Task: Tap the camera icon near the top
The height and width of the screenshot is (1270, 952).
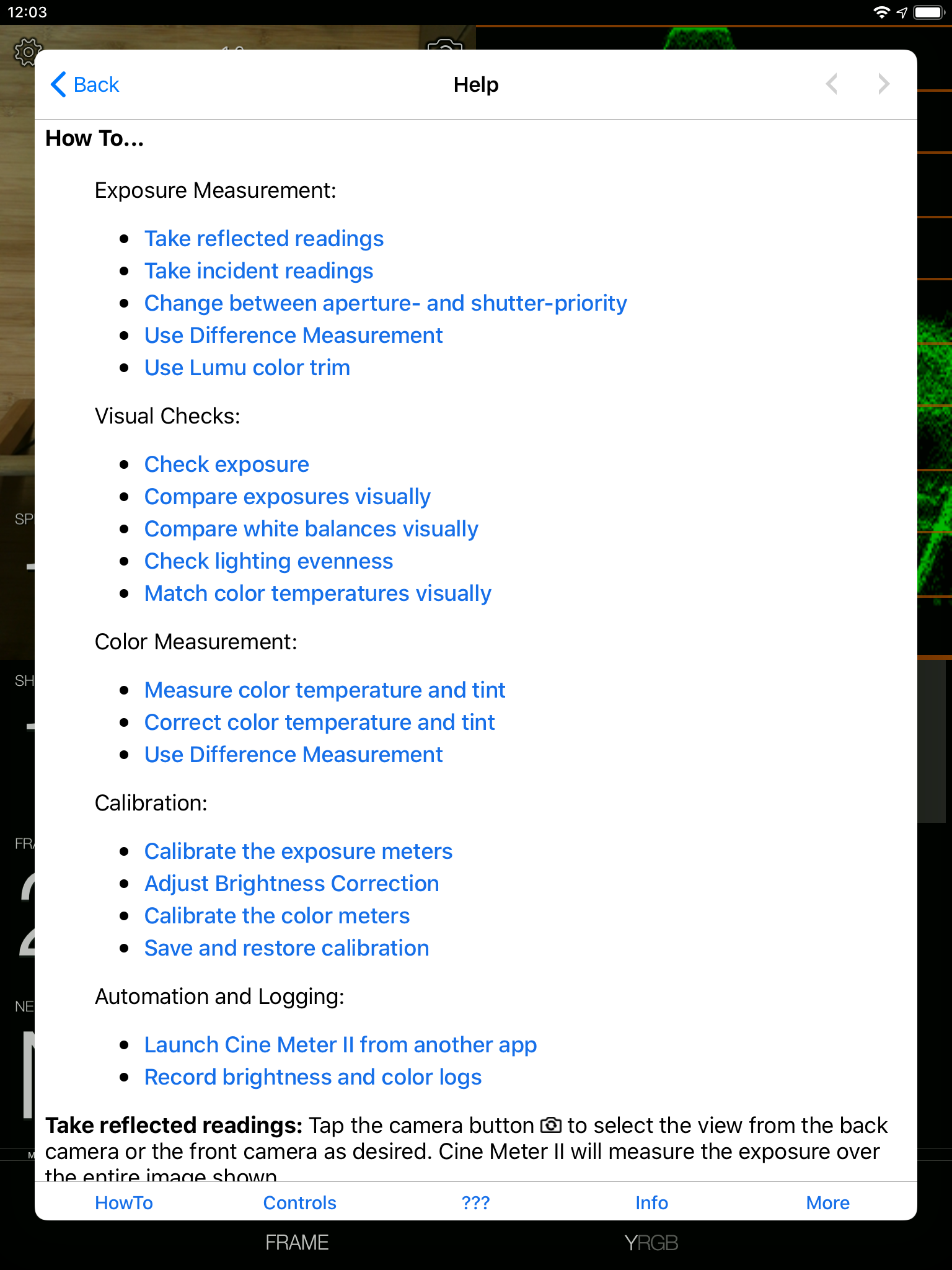Action: [444, 47]
